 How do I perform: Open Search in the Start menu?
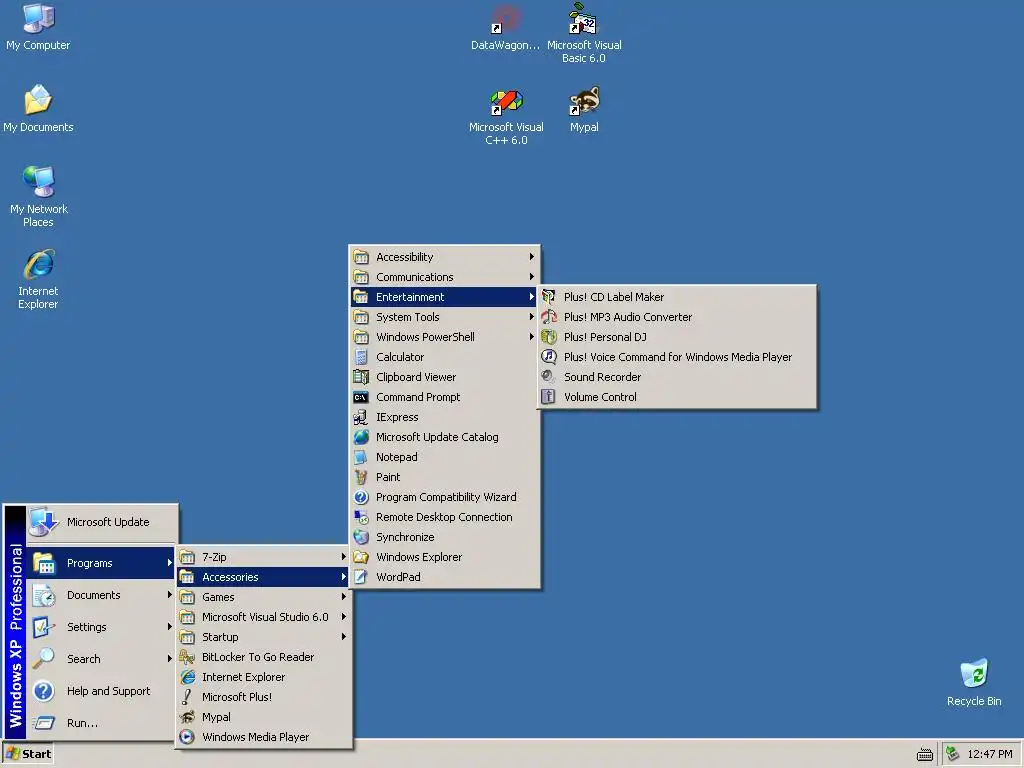tap(101, 659)
